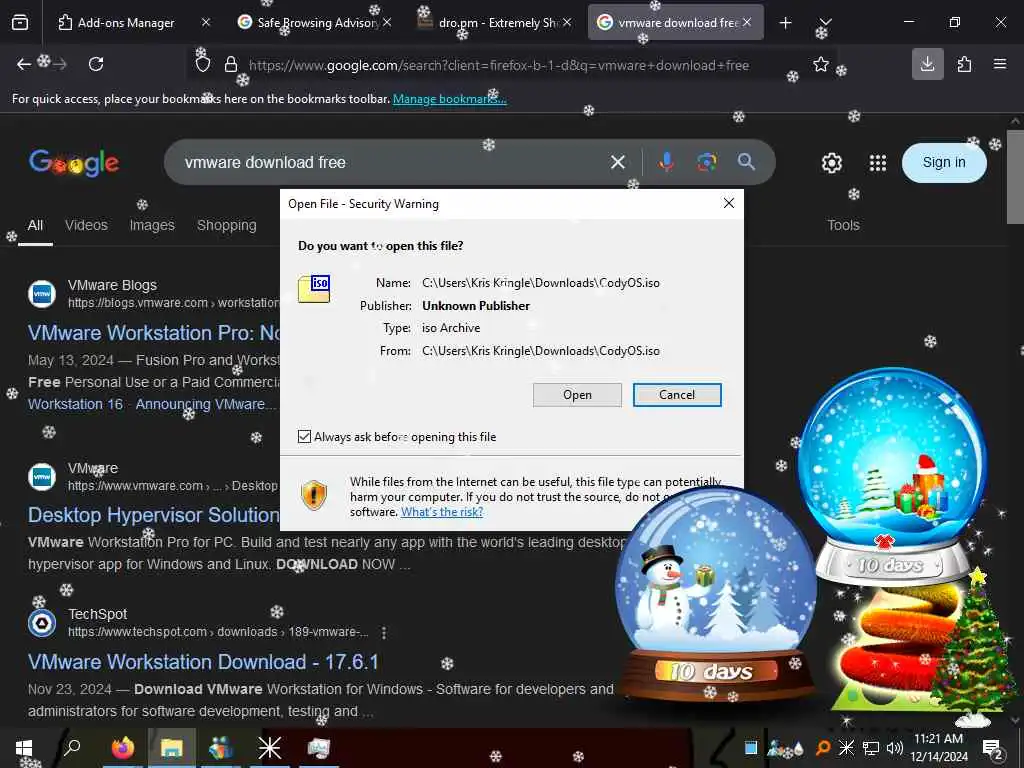The width and height of the screenshot is (1024, 768).
Task: Bookmark this page with the star icon
Action: click(821, 64)
